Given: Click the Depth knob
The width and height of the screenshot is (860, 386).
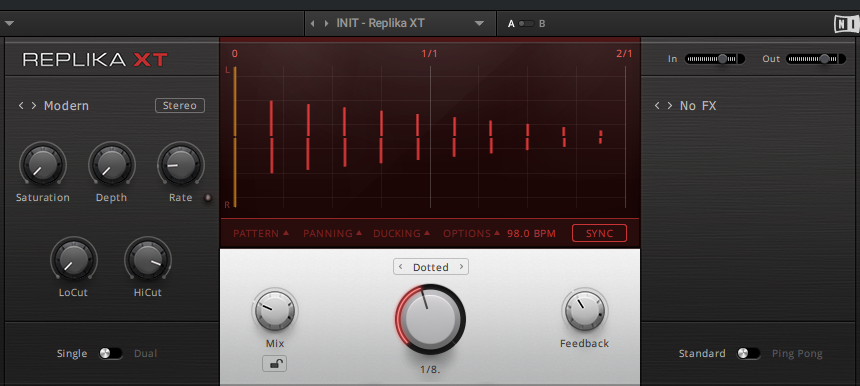Looking at the screenshot, I should 111,164.
